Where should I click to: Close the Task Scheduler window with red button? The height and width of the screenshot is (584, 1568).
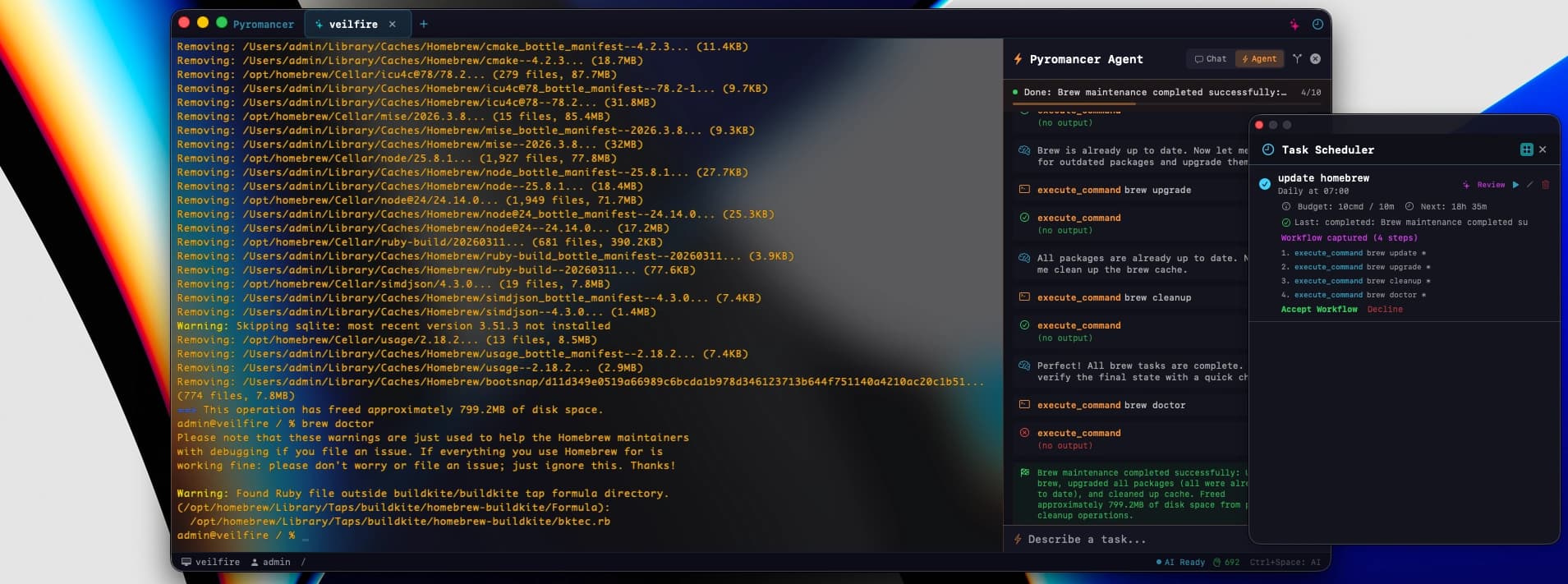pyautogui.click(x=1259, y=125)
